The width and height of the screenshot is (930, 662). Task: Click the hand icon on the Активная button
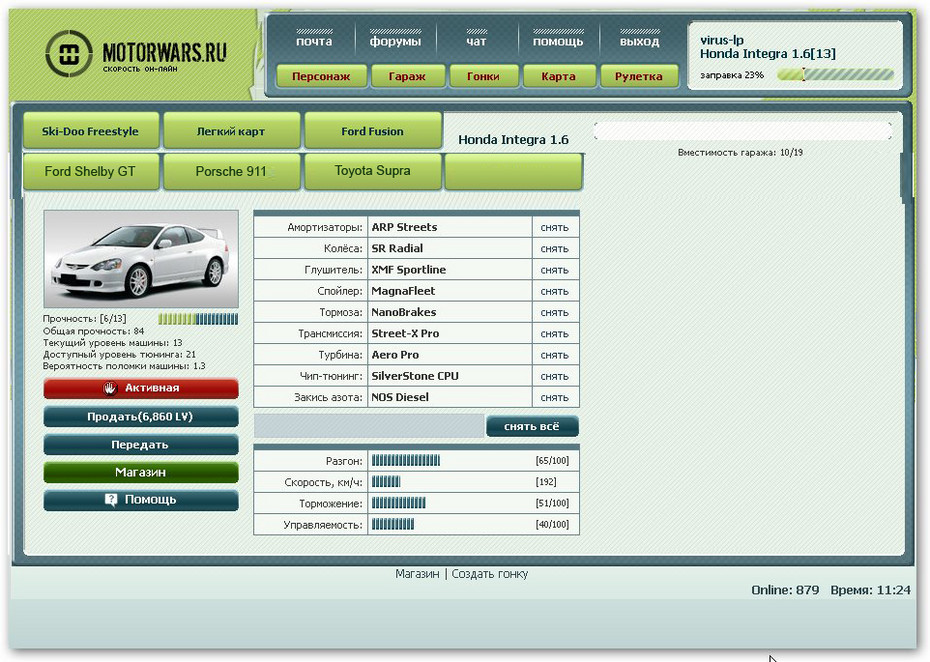[x=110, y=388]
